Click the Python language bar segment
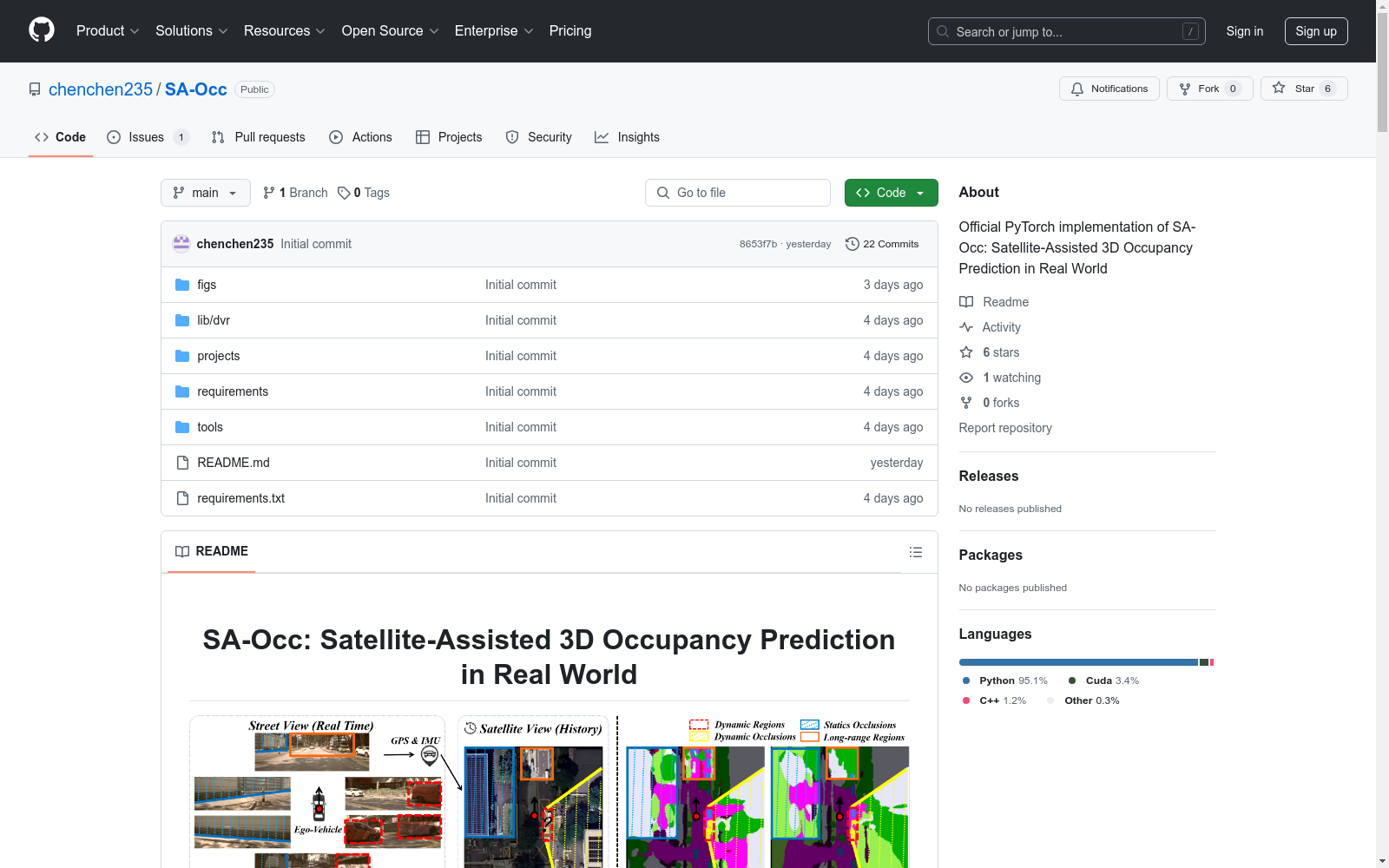The width and height of the screenshot is (1389, 868). (1078, 662)
